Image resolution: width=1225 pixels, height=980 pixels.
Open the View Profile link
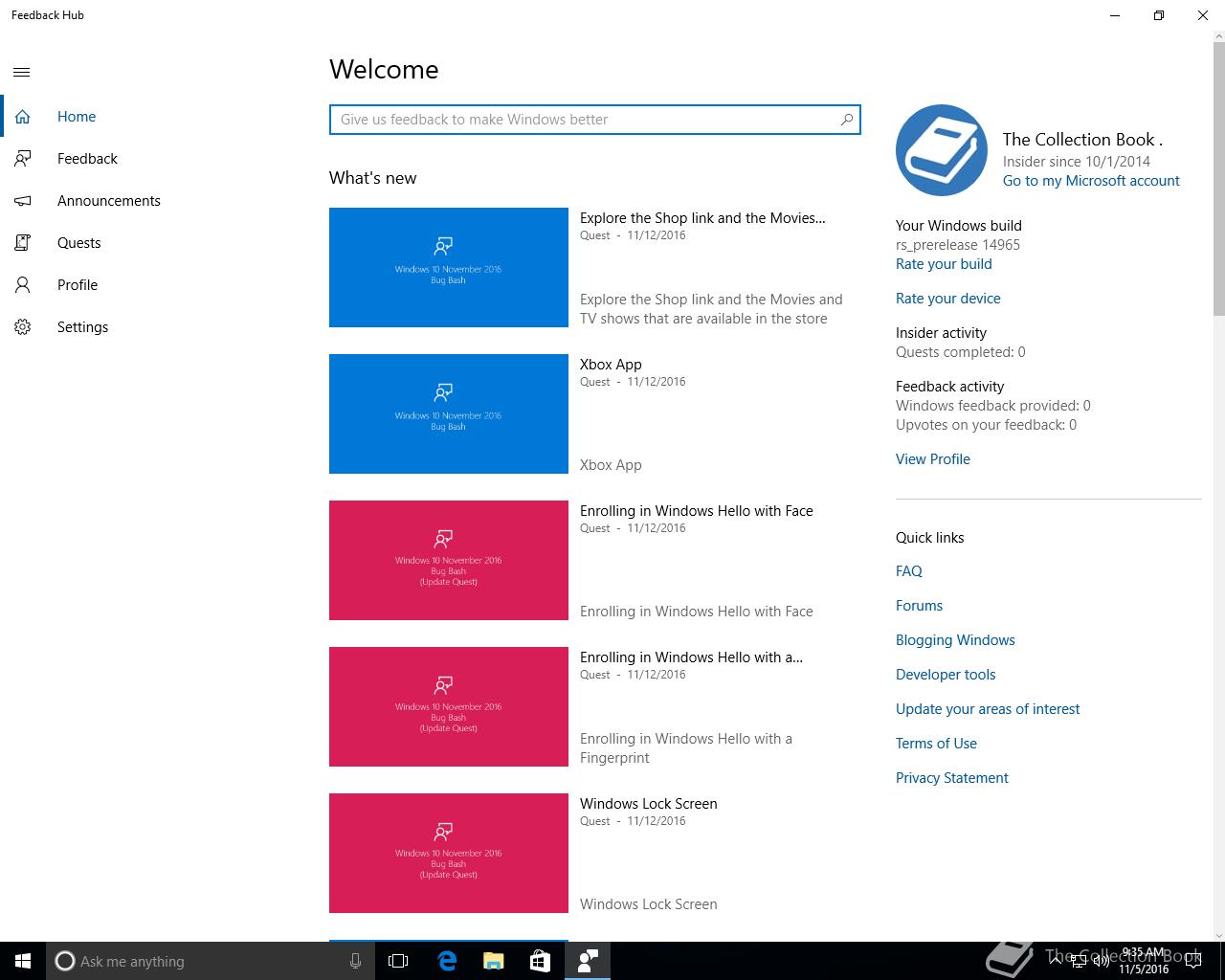[933, 459]
